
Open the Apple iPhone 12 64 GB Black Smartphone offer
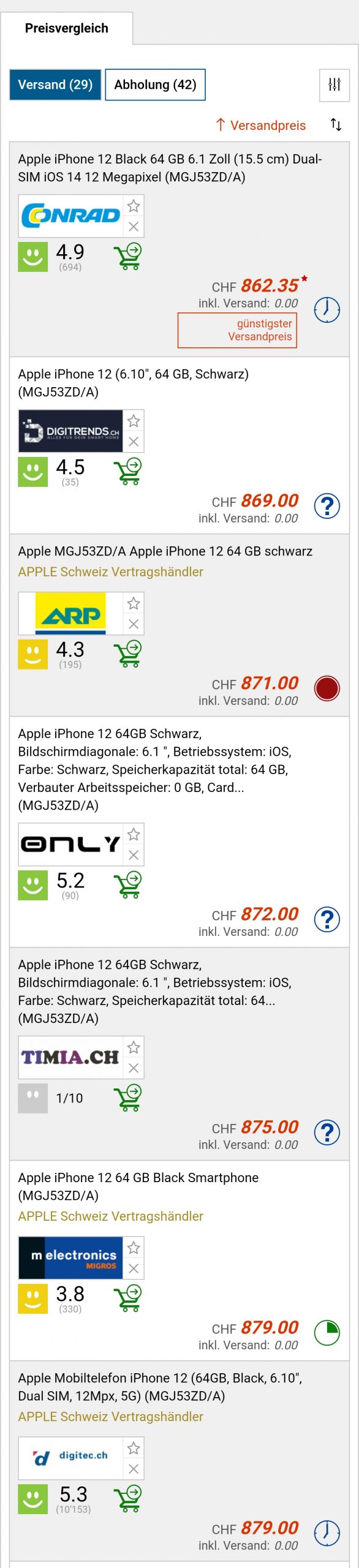point(138,1186)
